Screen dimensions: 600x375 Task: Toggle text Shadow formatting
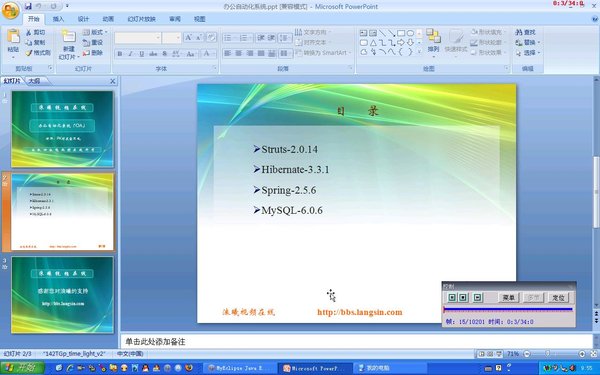(x=165, y=54)
